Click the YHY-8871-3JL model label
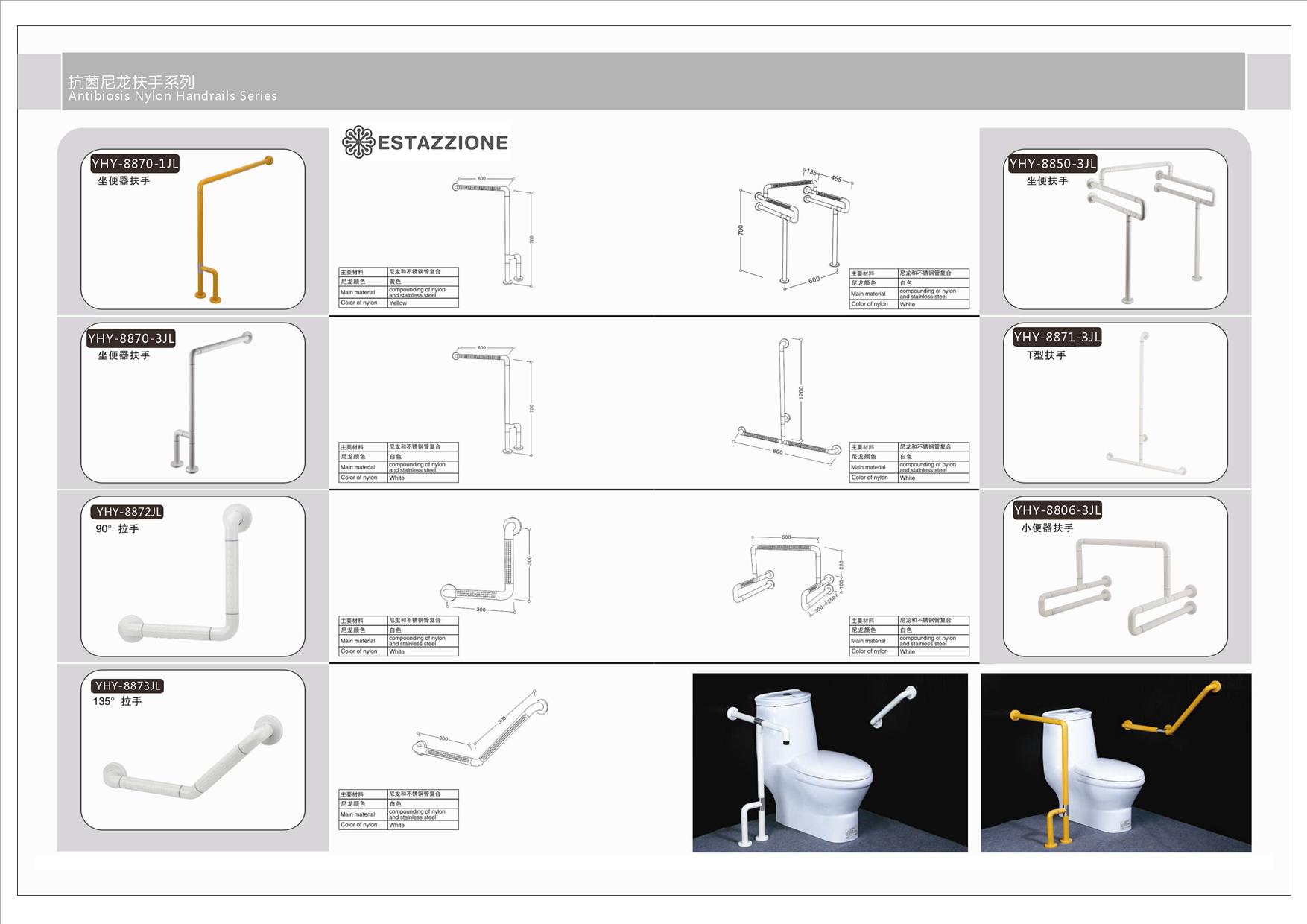Image resolution: width=1307 pixels, height=924 pixels. coord(1057,337)
